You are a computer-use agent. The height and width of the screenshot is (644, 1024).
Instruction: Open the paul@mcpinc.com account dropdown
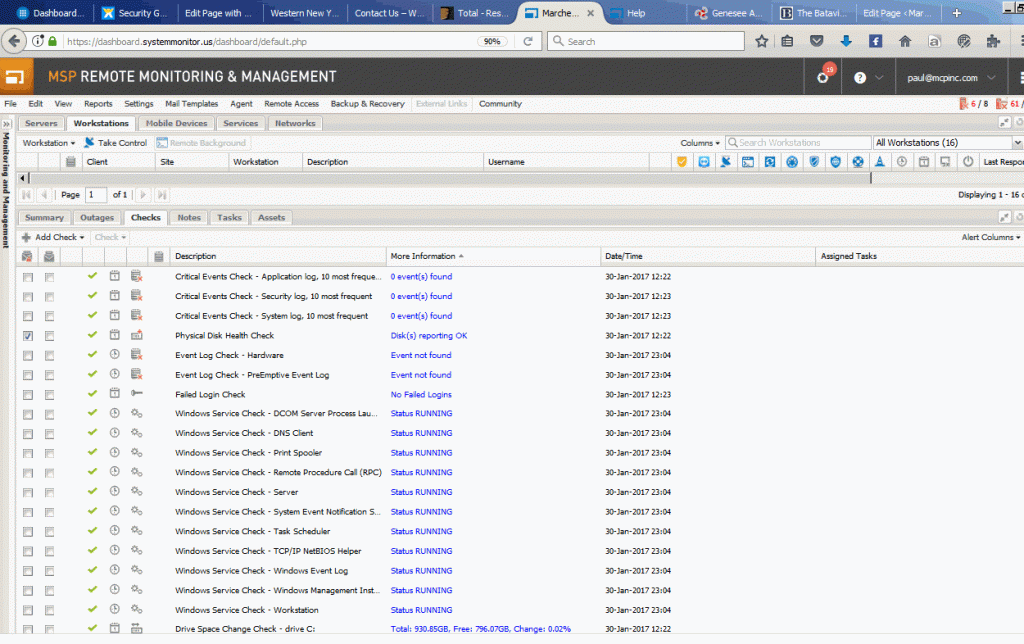click(x=950, y=78)
